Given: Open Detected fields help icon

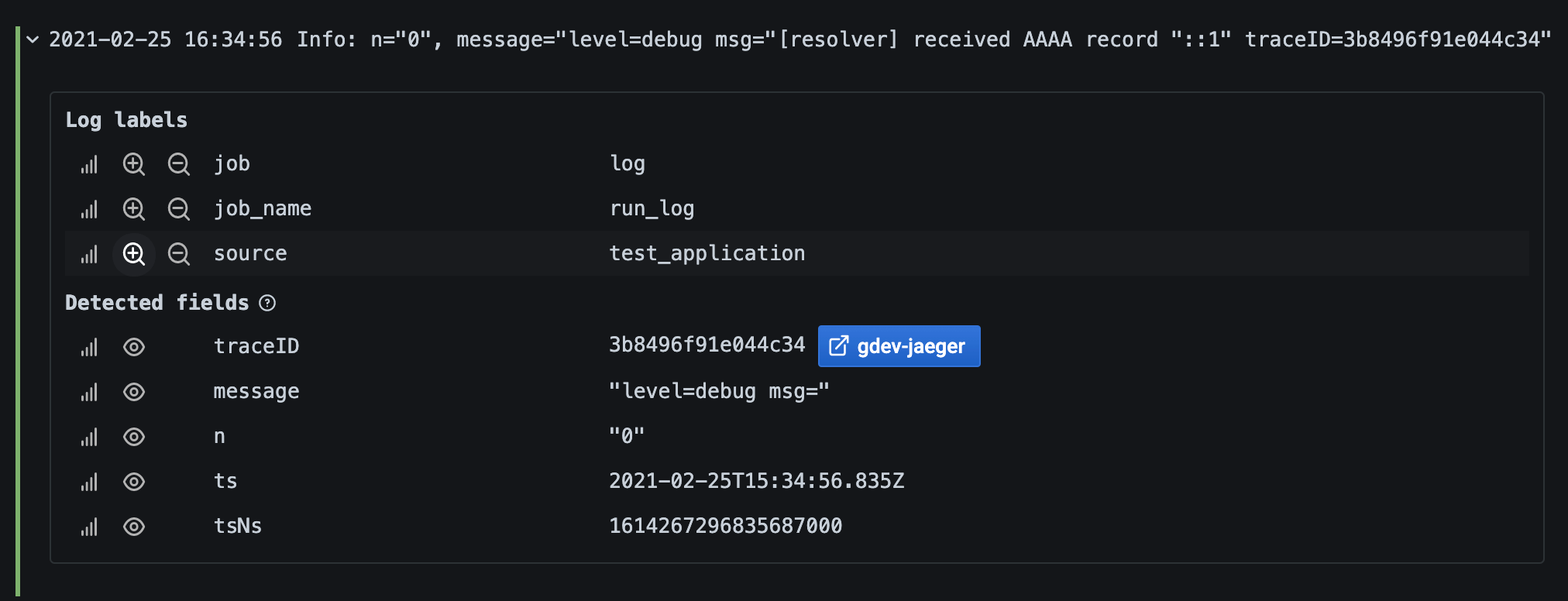Looking at the screenshot, I should tap(267, 303).
